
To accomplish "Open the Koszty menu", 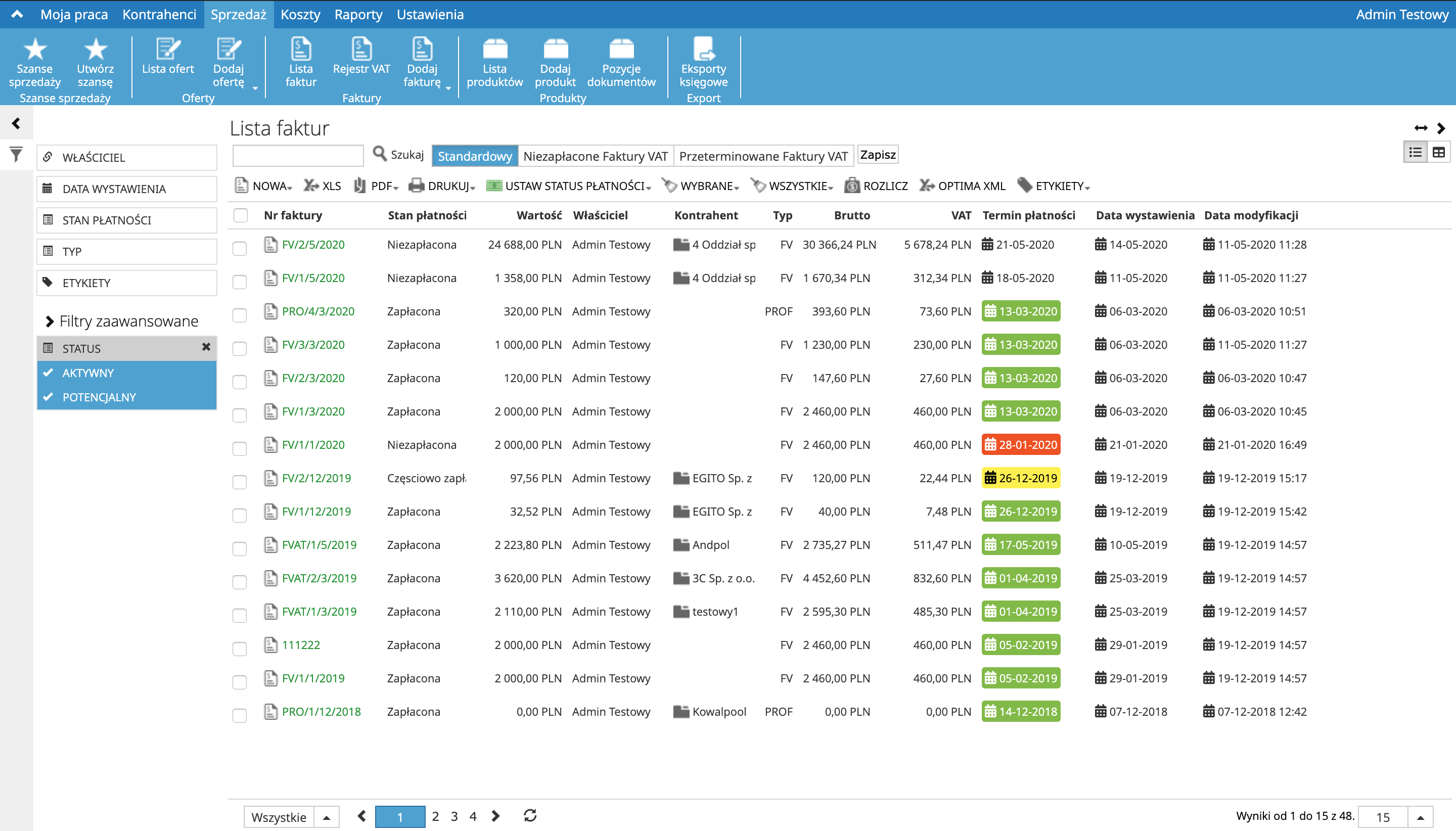I will click(x=300, y=14).
